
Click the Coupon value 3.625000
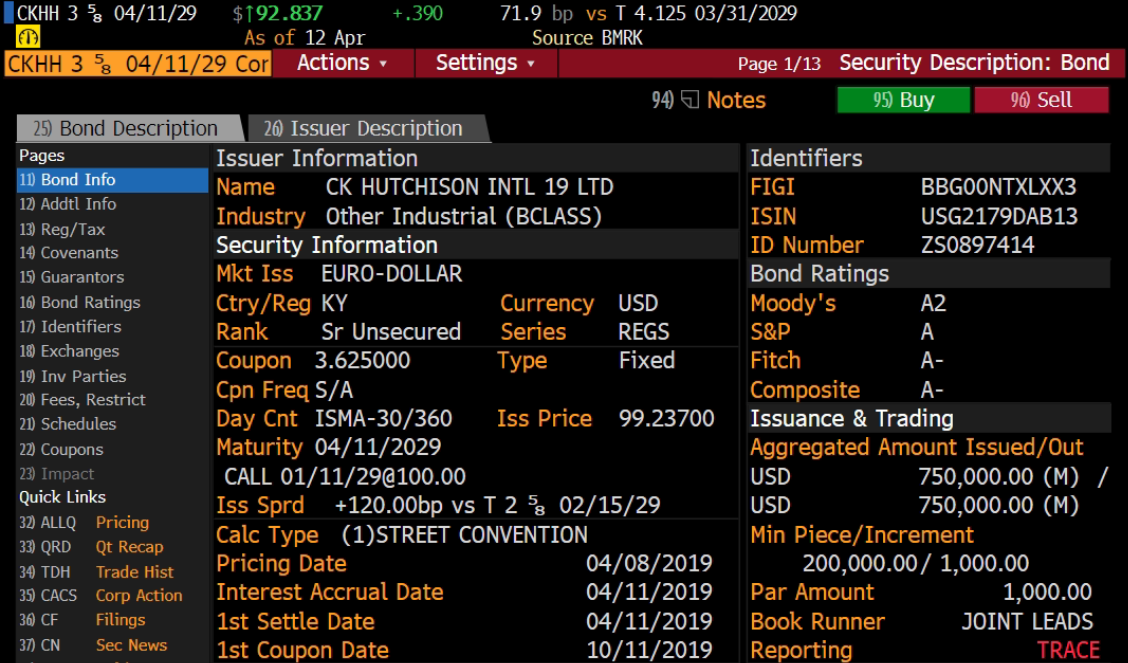[x=363, y=360]
